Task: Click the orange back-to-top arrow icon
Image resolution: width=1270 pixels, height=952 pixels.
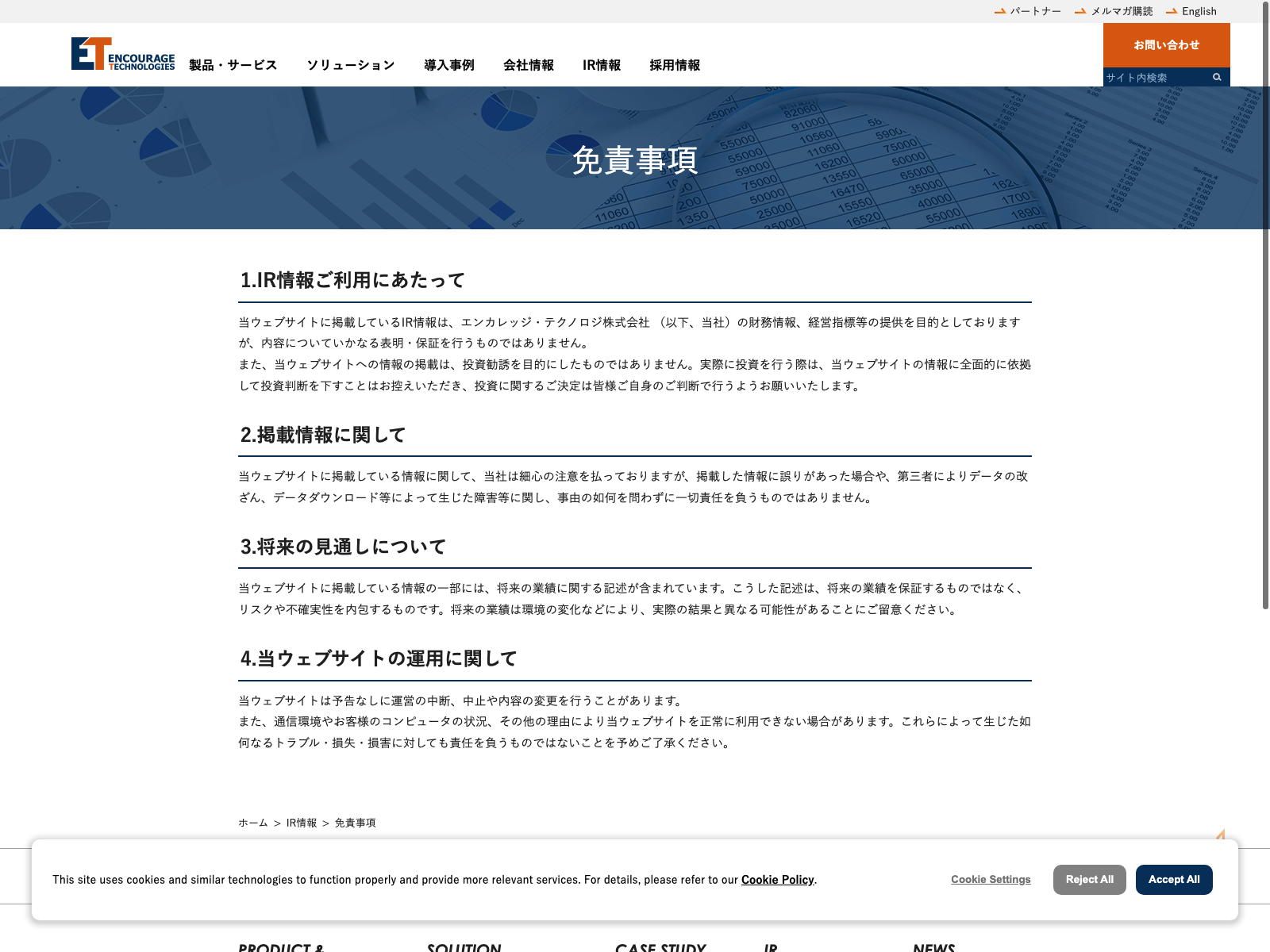Action: [x=1221, y=835]
